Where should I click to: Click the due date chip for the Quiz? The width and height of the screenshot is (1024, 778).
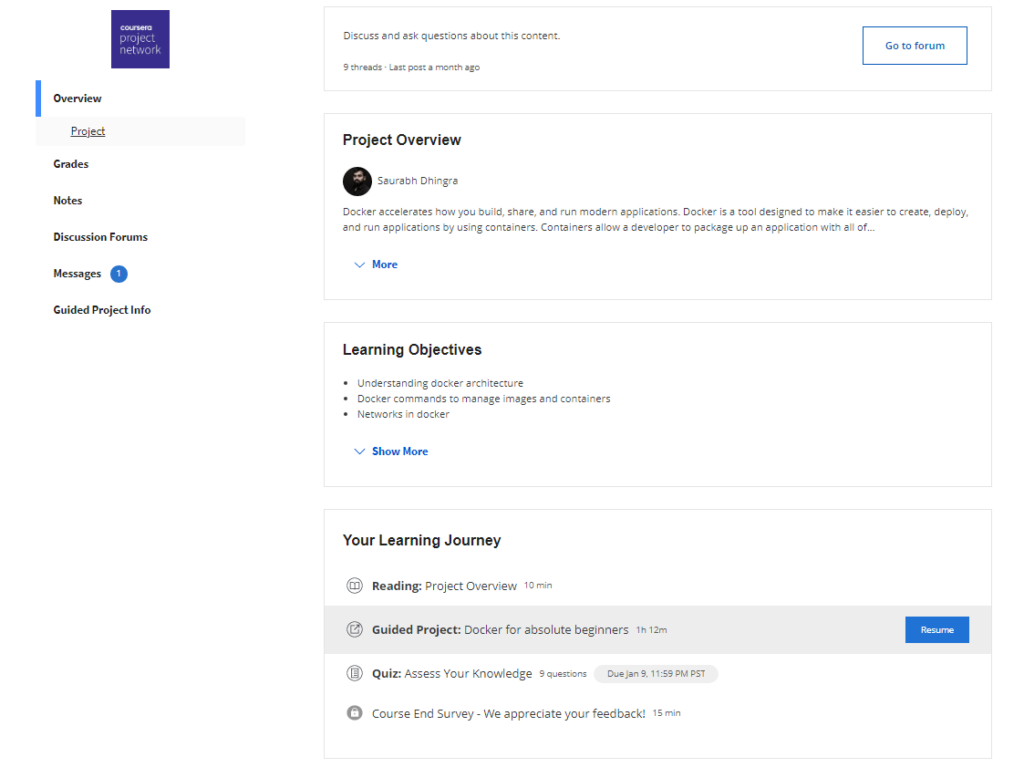(x=655, y=673)
